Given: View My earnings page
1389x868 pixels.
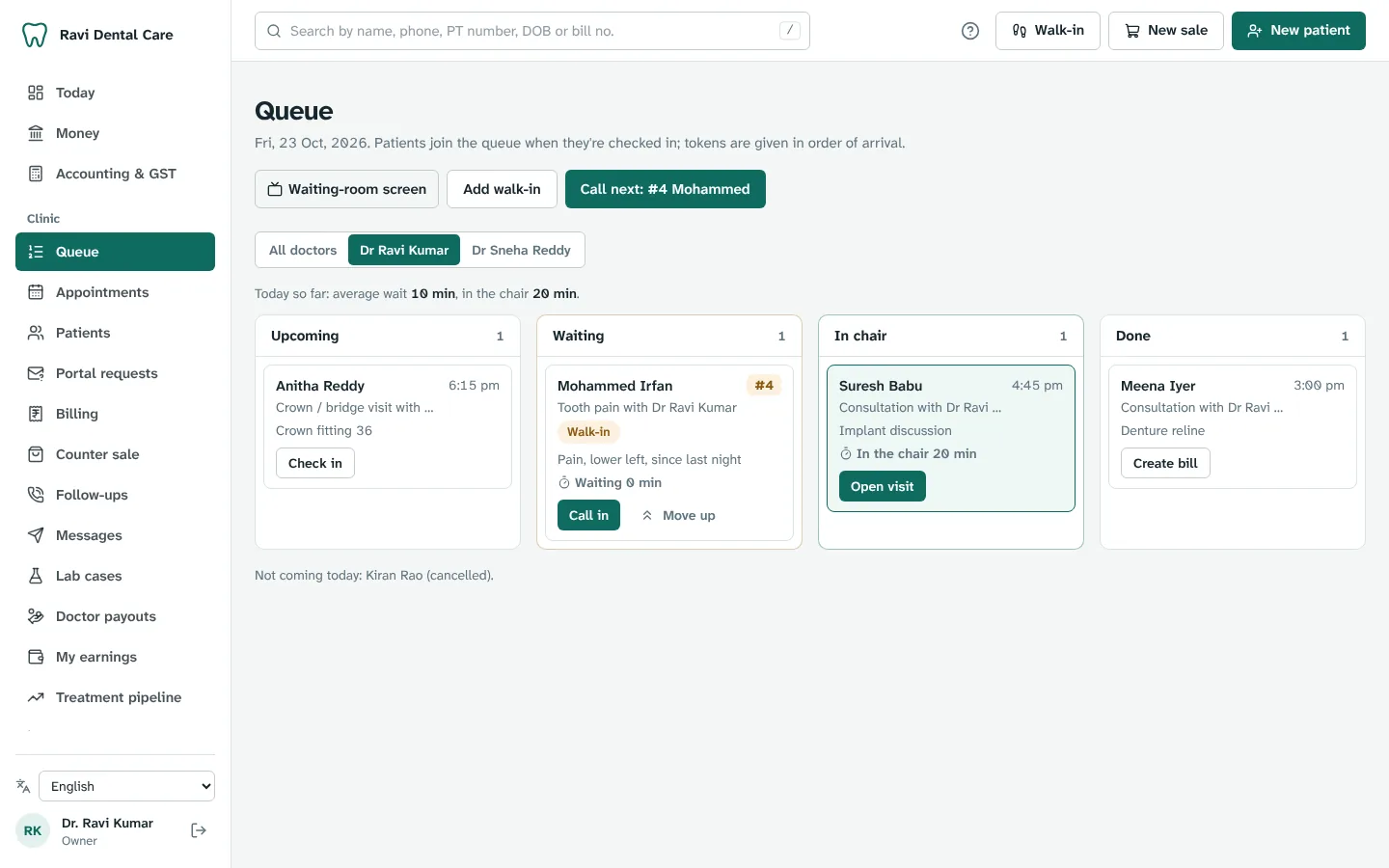Looking at the screenshot, I should [x=115, y=657].
